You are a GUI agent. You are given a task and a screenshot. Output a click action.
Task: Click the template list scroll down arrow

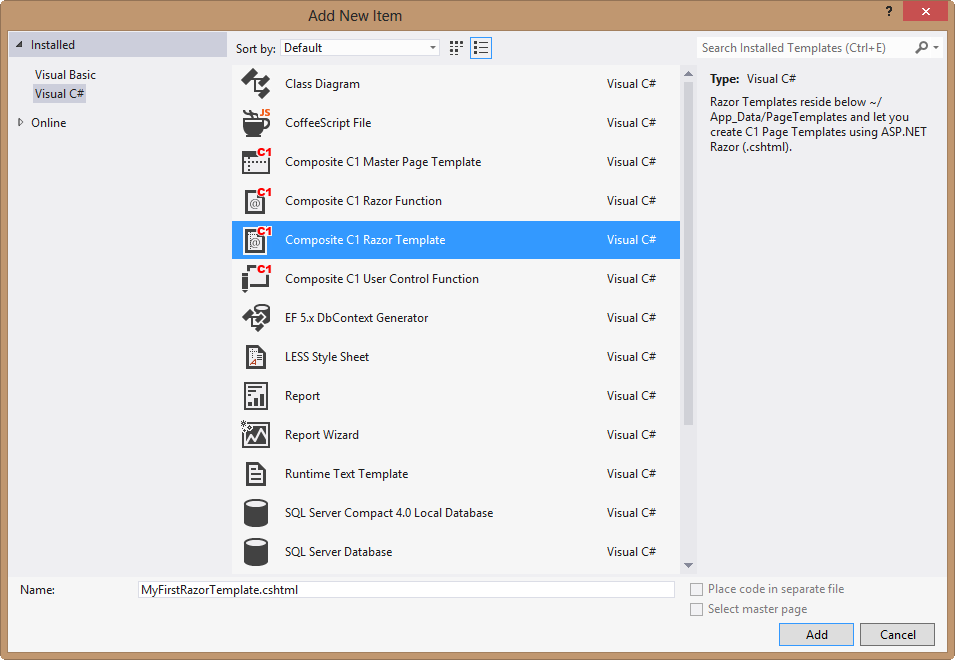688,566
